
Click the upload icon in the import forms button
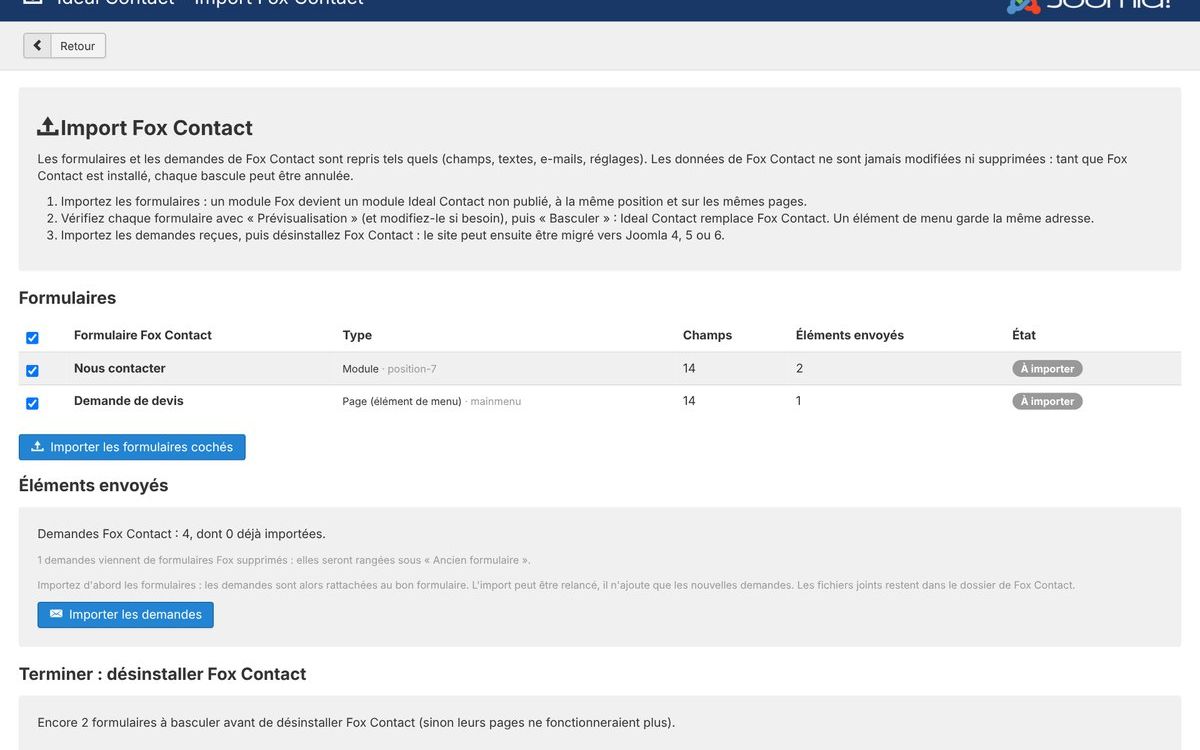(38, 447)
